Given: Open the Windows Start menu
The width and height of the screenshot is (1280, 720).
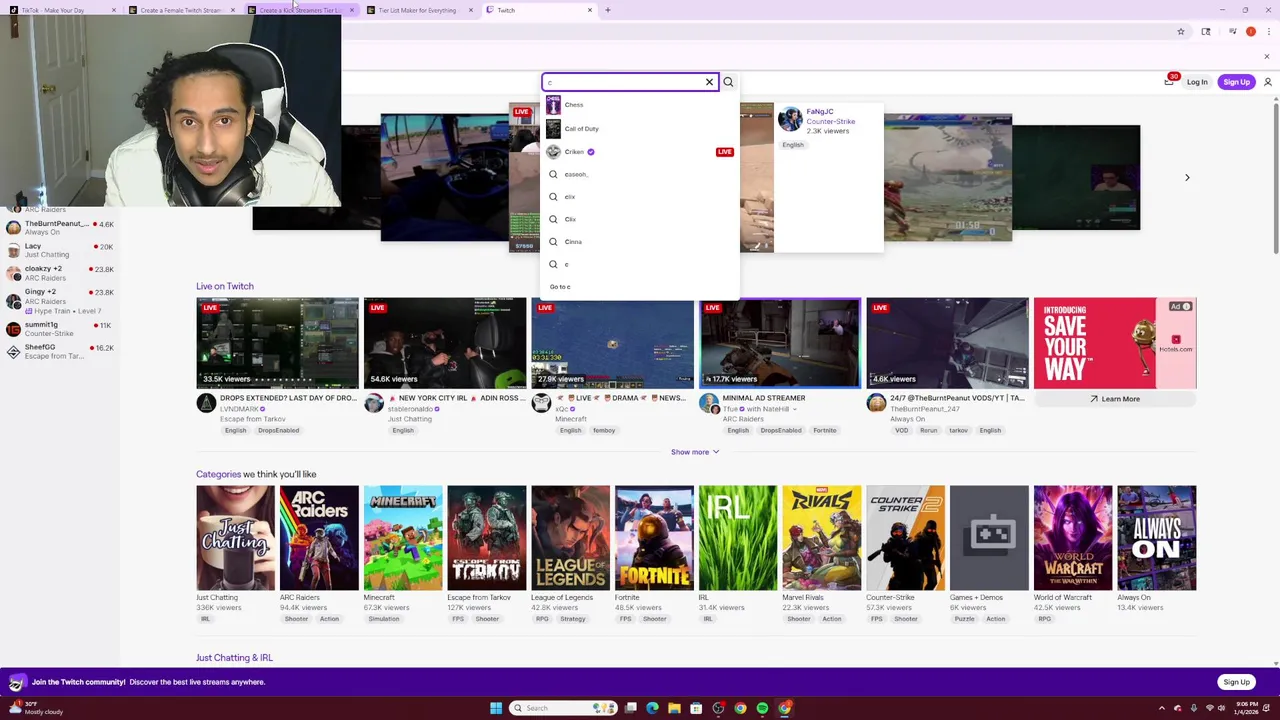Looking at the screenshot, I should click(496, 708).
